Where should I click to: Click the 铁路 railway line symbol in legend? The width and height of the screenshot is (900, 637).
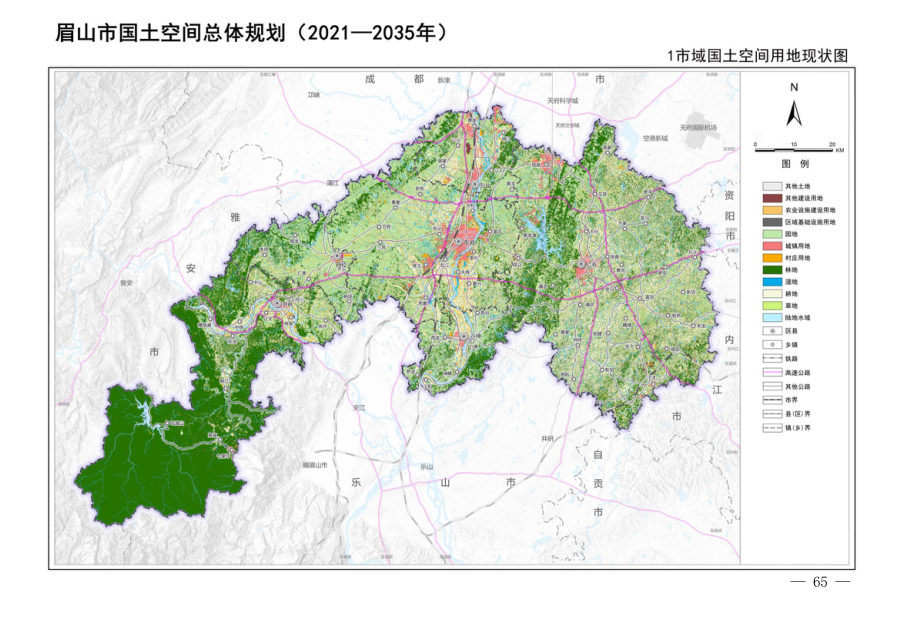coord(772,359)
